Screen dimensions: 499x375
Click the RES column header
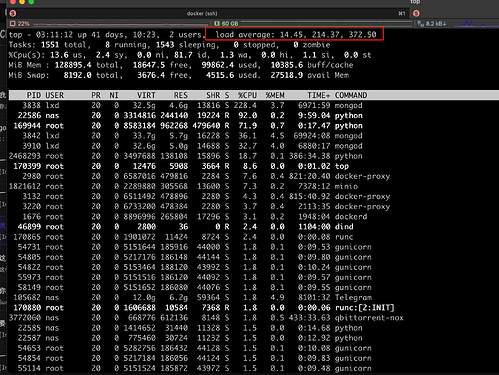tap(181, 95)
